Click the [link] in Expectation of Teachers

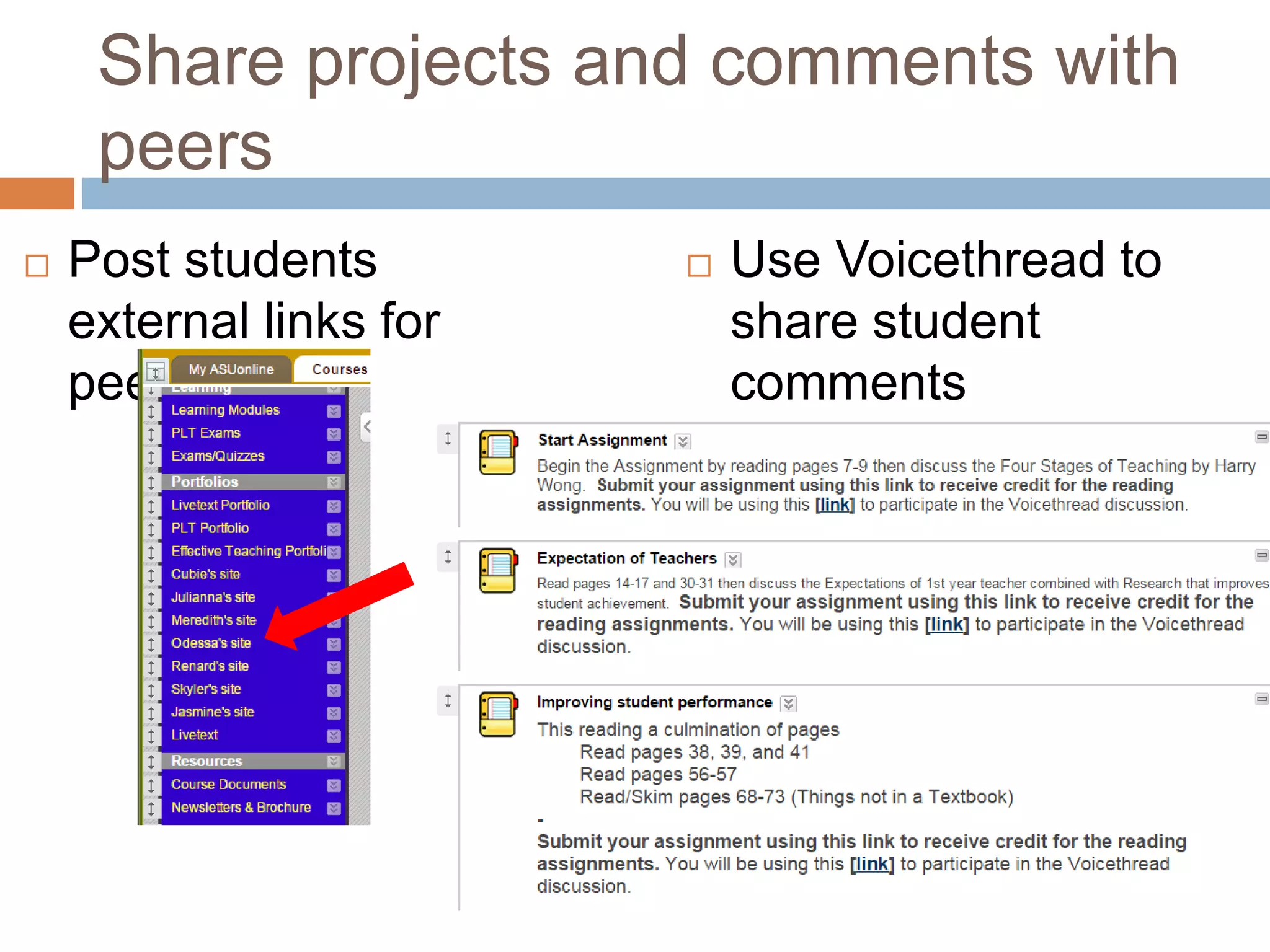click(x=946, y=624)
